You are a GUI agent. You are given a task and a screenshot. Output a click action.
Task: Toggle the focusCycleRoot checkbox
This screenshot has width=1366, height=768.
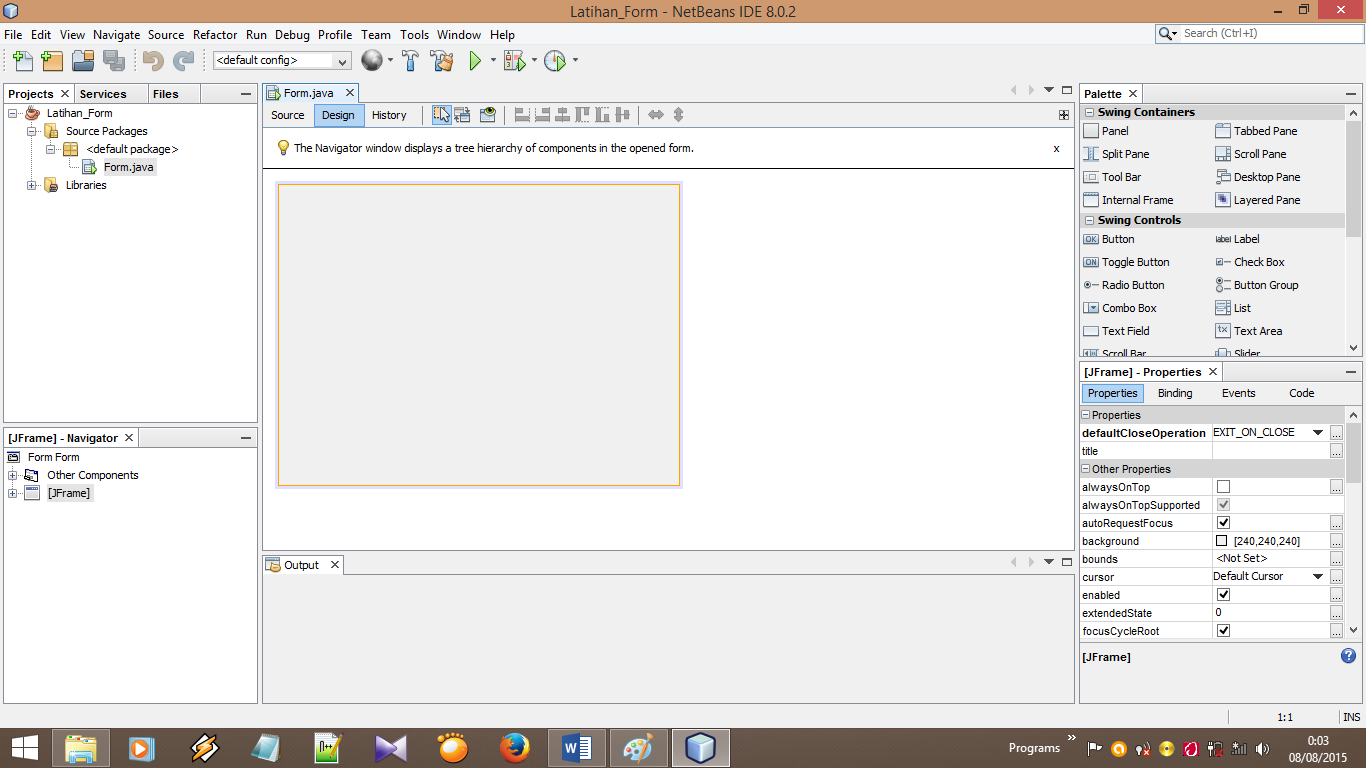[x=1222, y=630]
